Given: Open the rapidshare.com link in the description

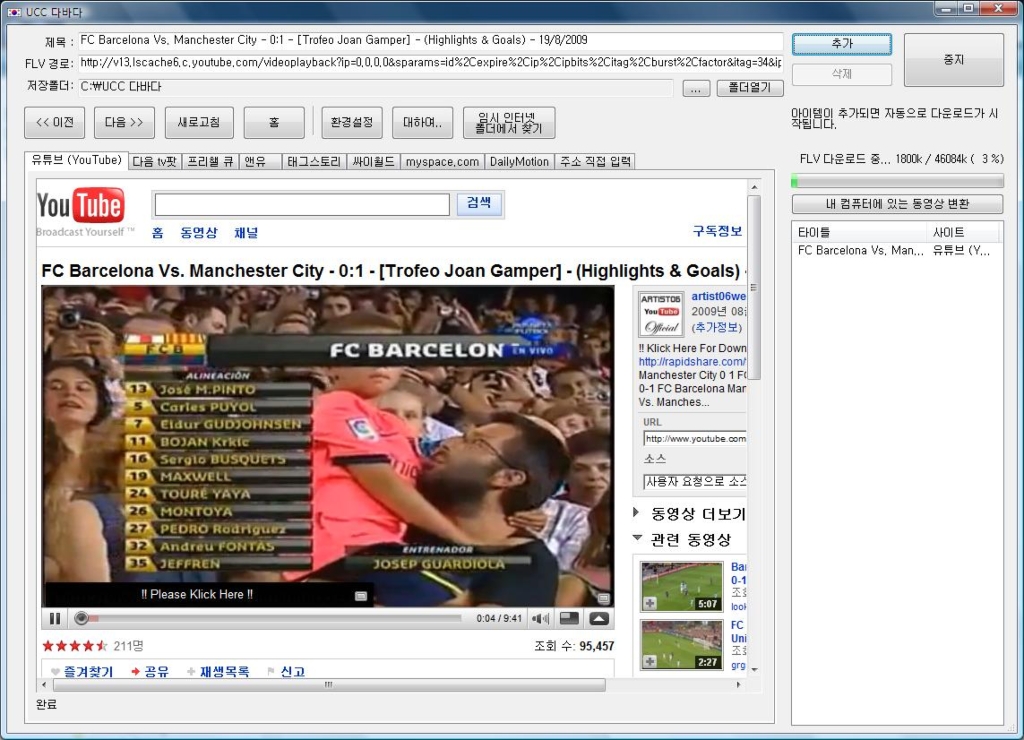Looking at the screenshot, I should [x=692, y=362].
